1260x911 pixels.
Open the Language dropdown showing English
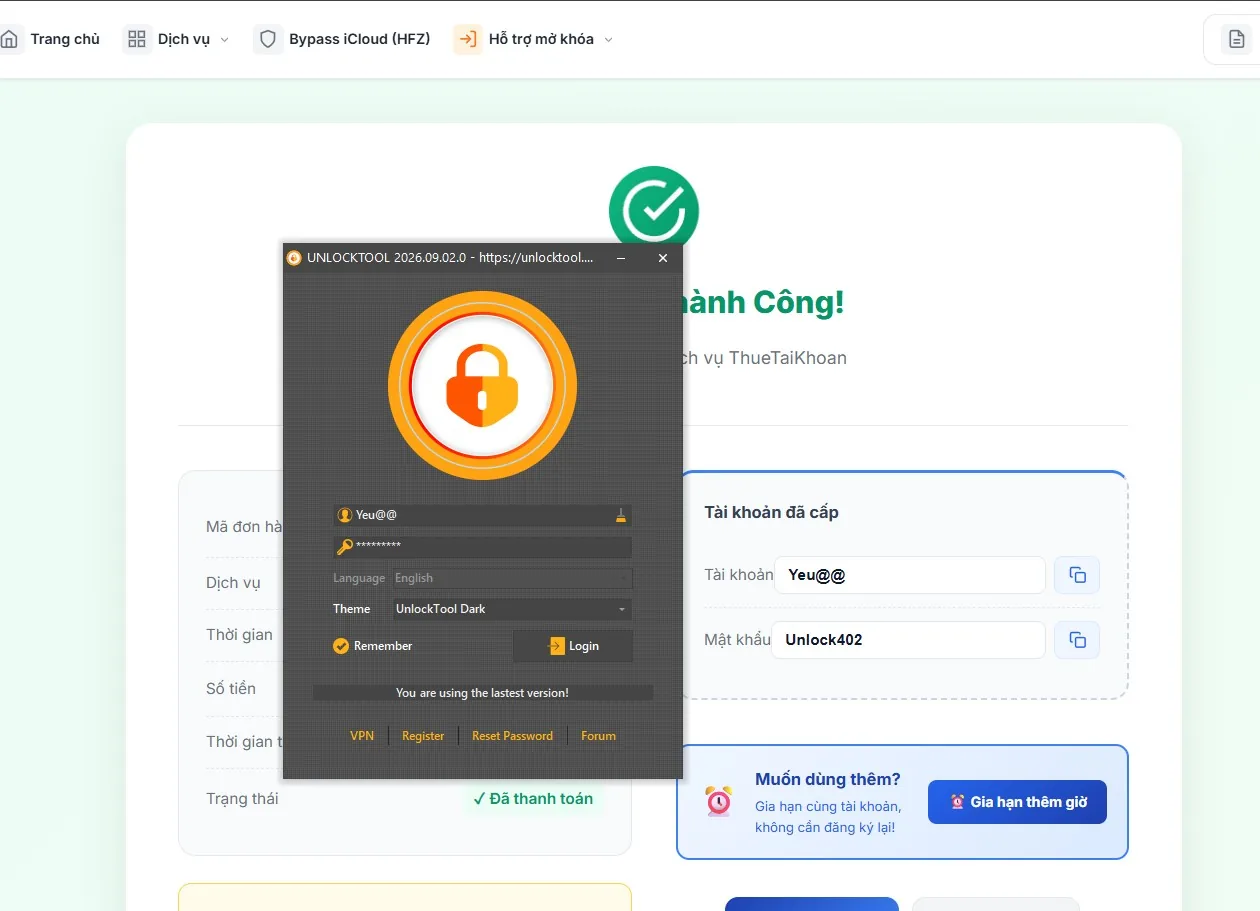point(512,578)
